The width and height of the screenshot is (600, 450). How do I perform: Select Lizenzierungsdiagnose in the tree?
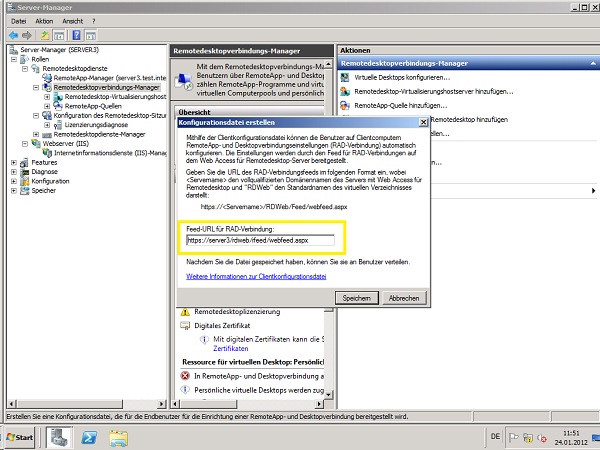[96, 125]
